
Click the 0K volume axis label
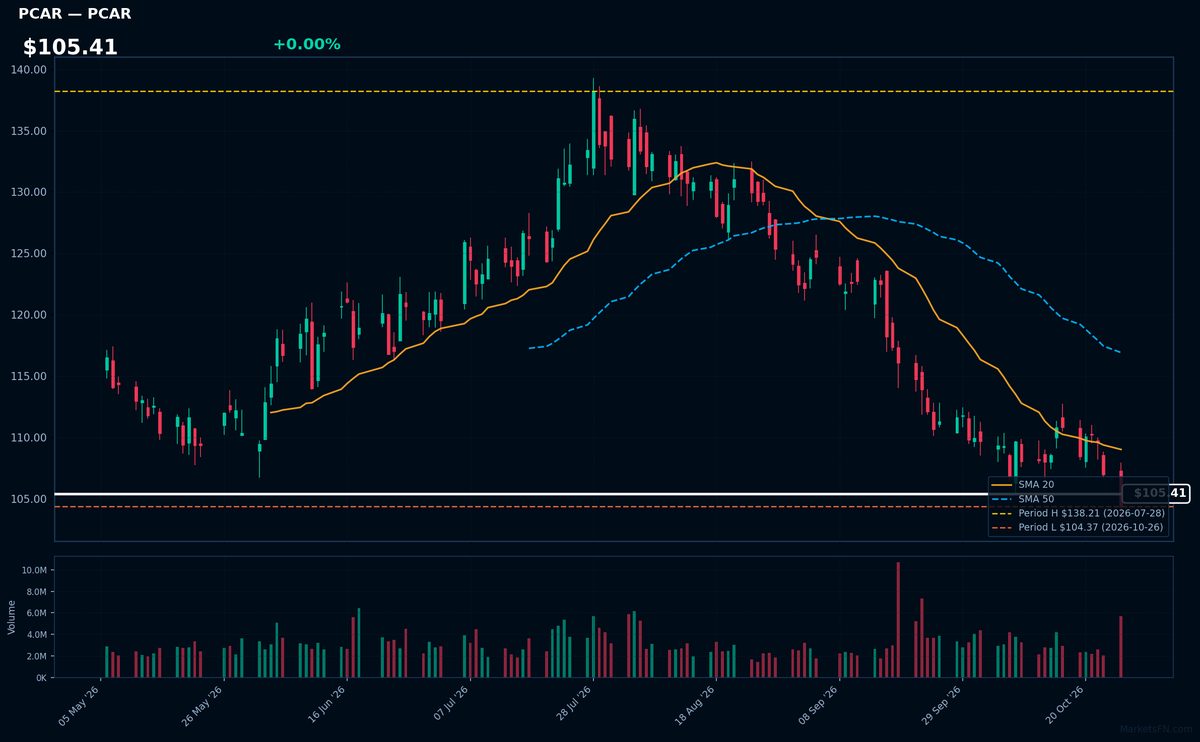[x=41, y=678]
